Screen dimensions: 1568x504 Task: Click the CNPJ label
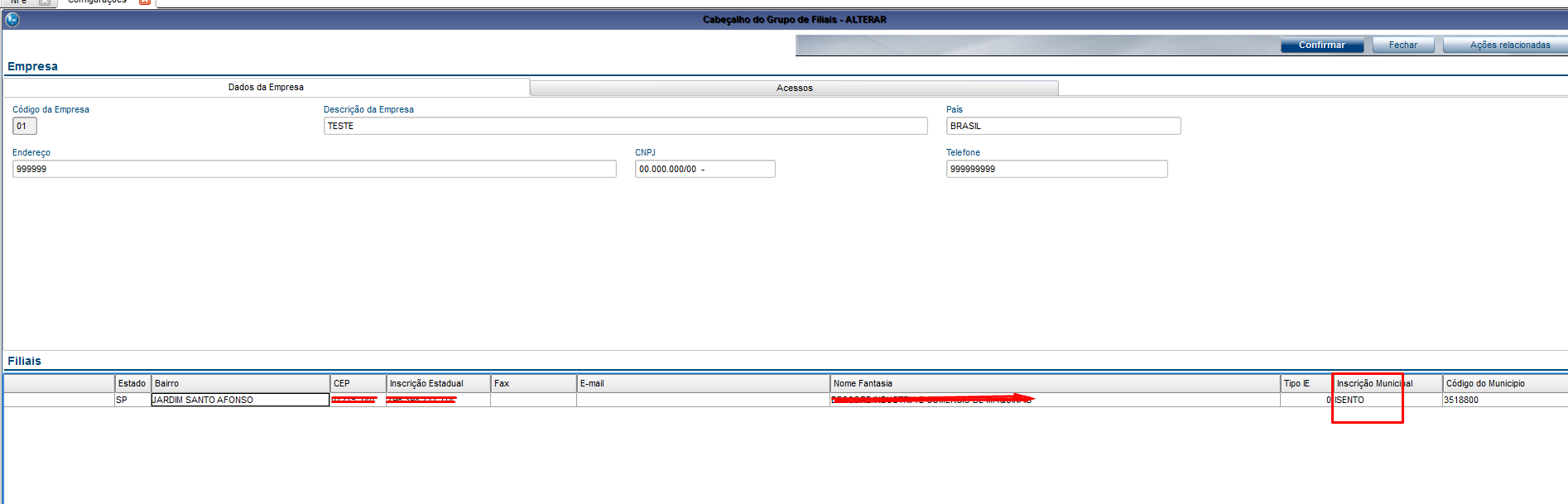point(645,152)
